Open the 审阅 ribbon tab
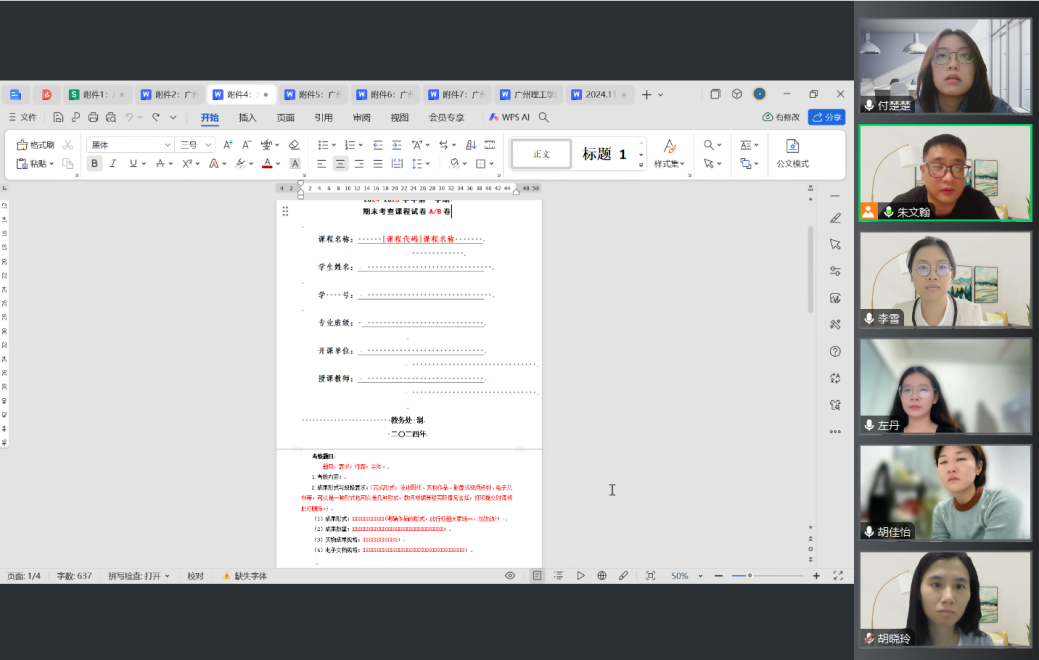 [x=361, y=117]
